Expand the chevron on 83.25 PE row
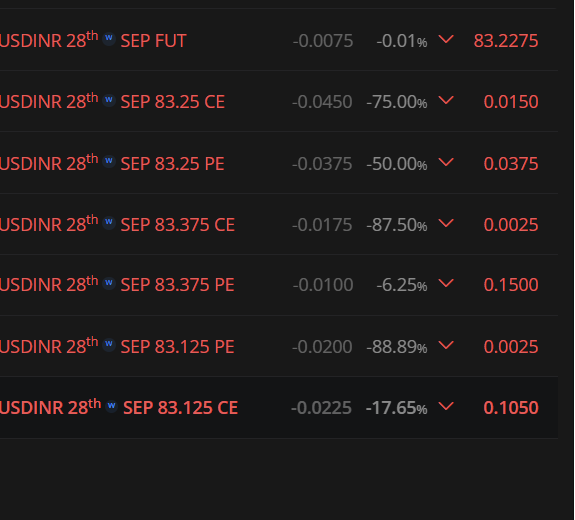575x520 pixels. tap(446, 162)
